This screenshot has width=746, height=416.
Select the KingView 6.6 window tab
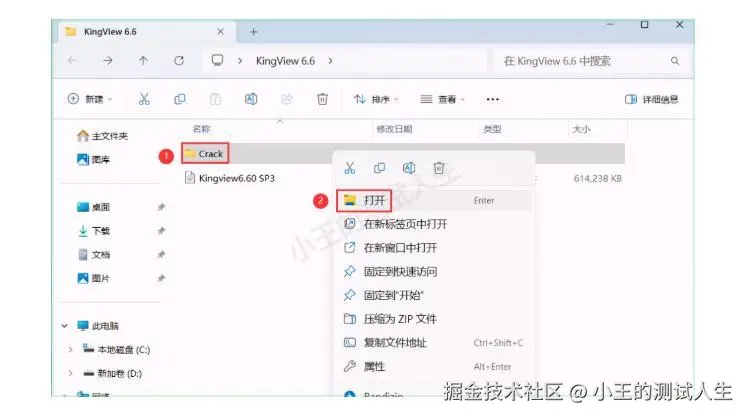click(x=145, y=32)
